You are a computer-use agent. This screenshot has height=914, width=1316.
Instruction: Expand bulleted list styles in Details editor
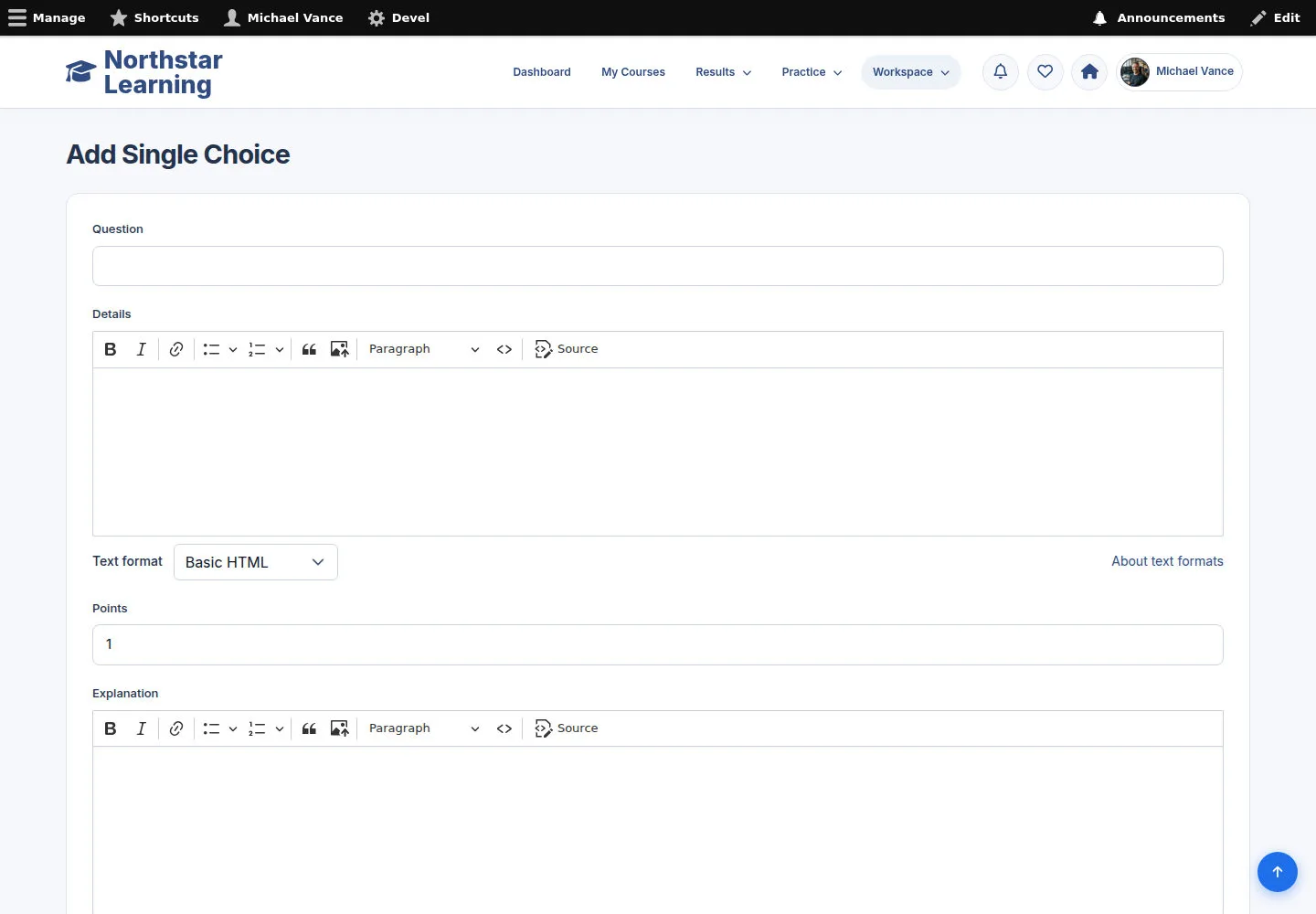[233, 349]
